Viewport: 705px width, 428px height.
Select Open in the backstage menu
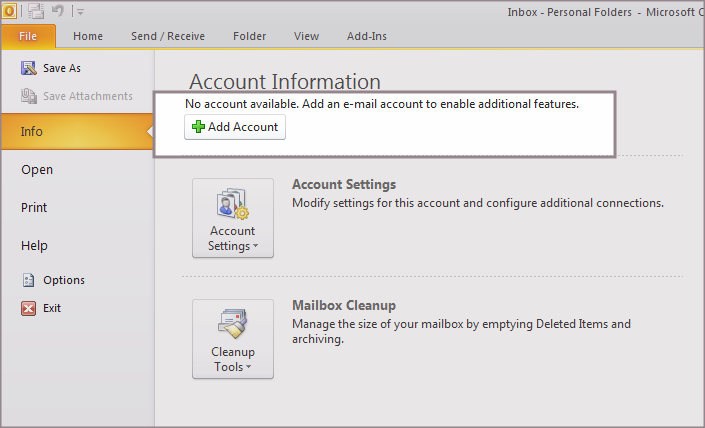point(37,170)
